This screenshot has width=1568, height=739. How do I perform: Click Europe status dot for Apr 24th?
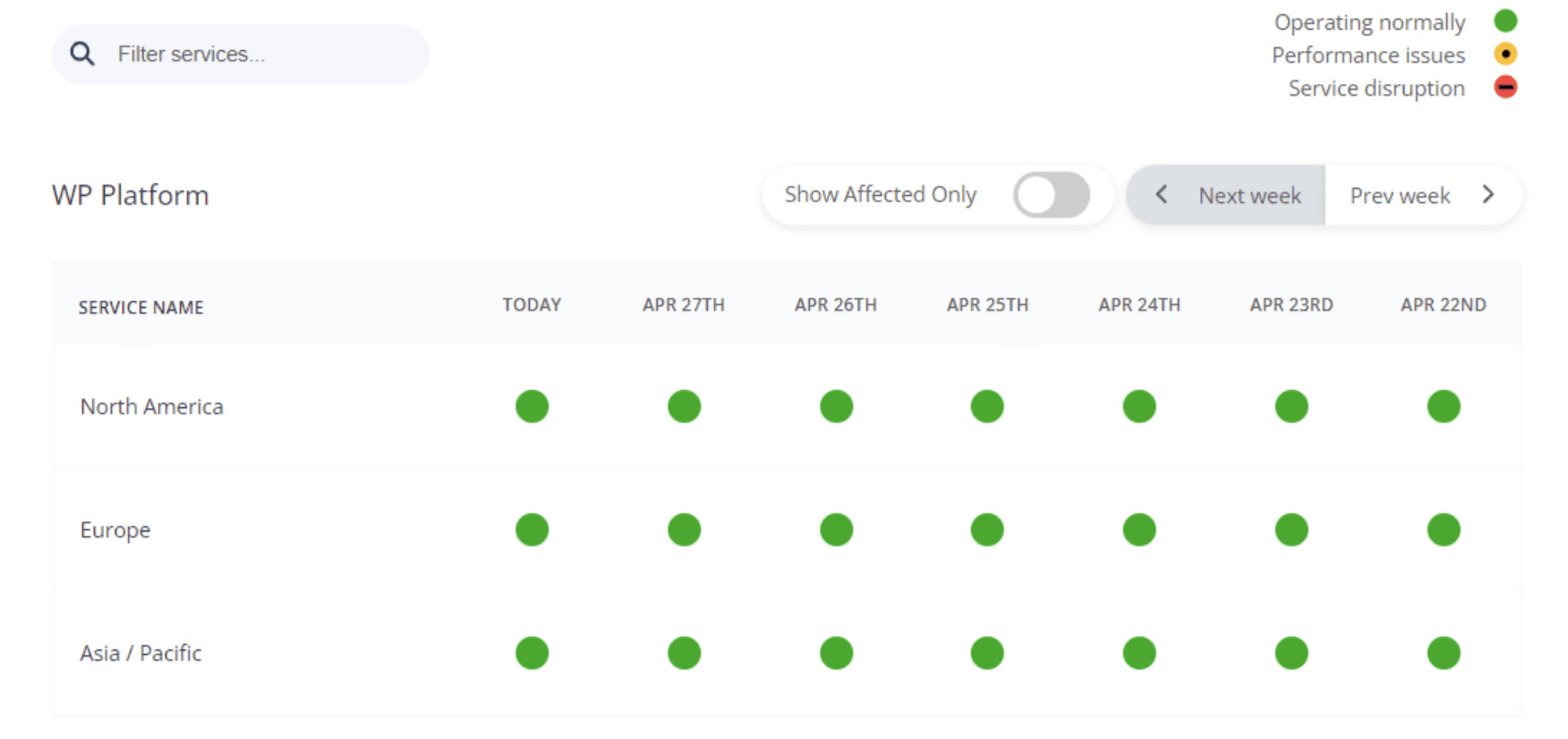1139,530
